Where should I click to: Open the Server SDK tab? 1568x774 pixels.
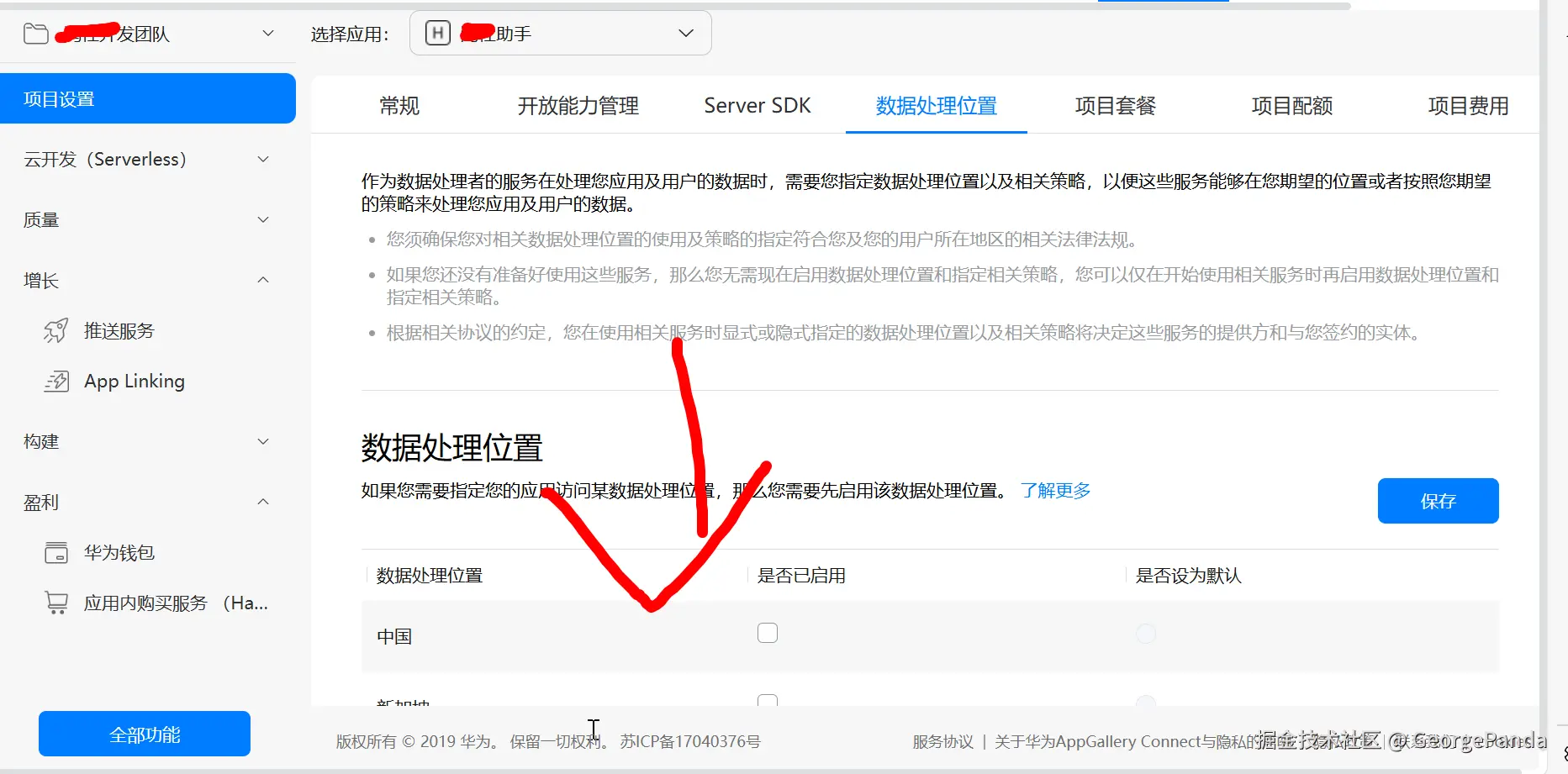(x=756, y=105)
